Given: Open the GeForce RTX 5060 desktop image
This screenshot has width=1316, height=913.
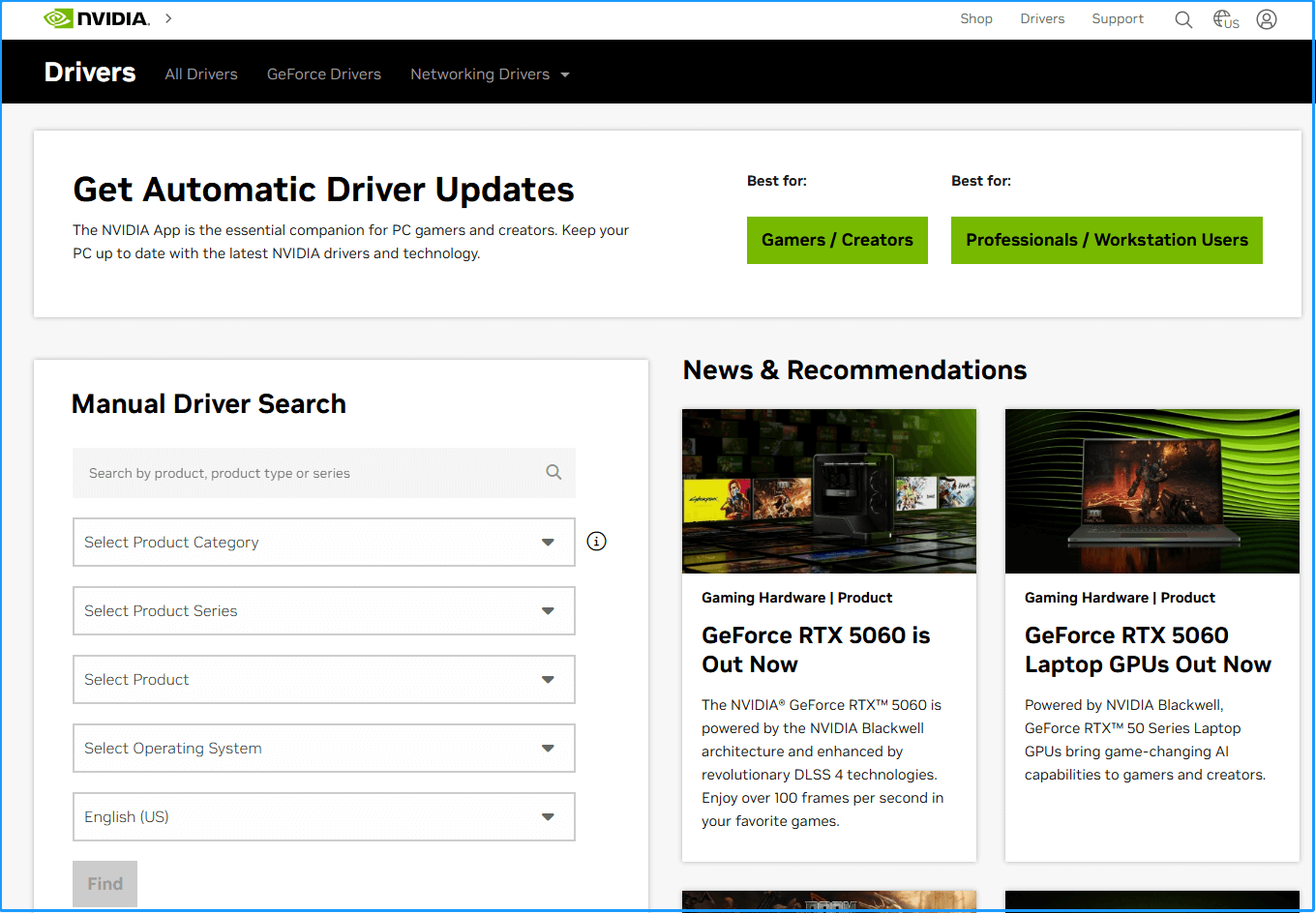Looking at the screenshot, I should pos(829,491).
